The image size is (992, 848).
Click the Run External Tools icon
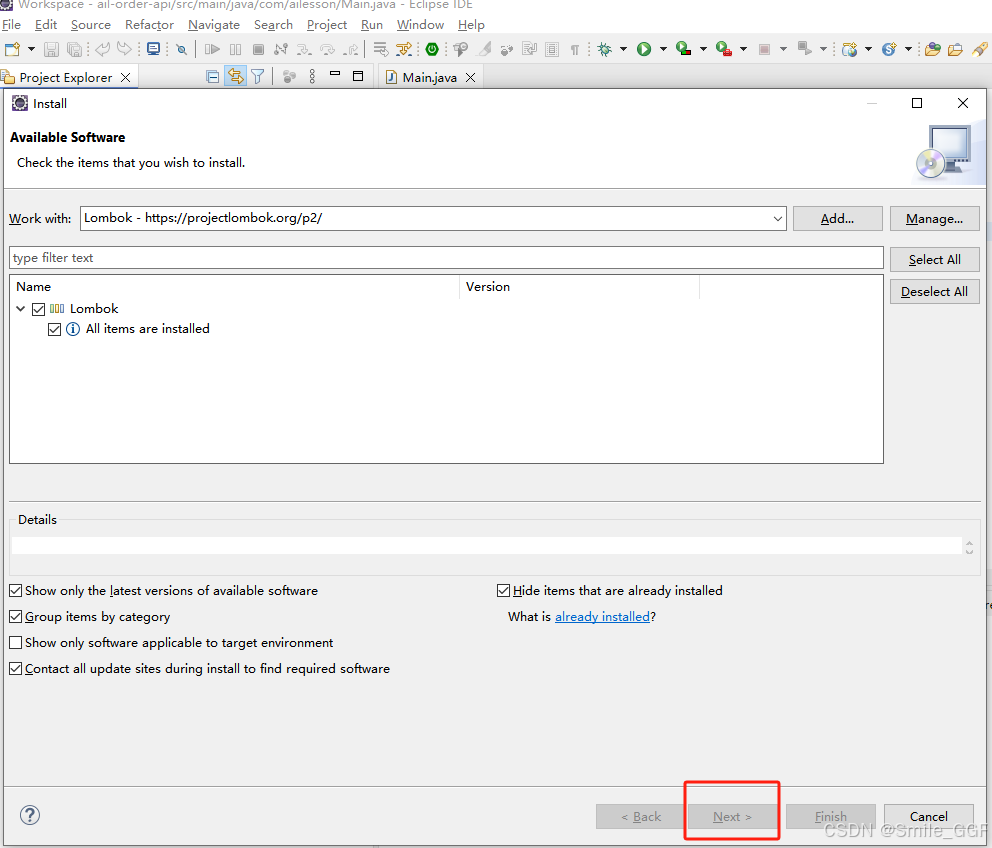724,49
